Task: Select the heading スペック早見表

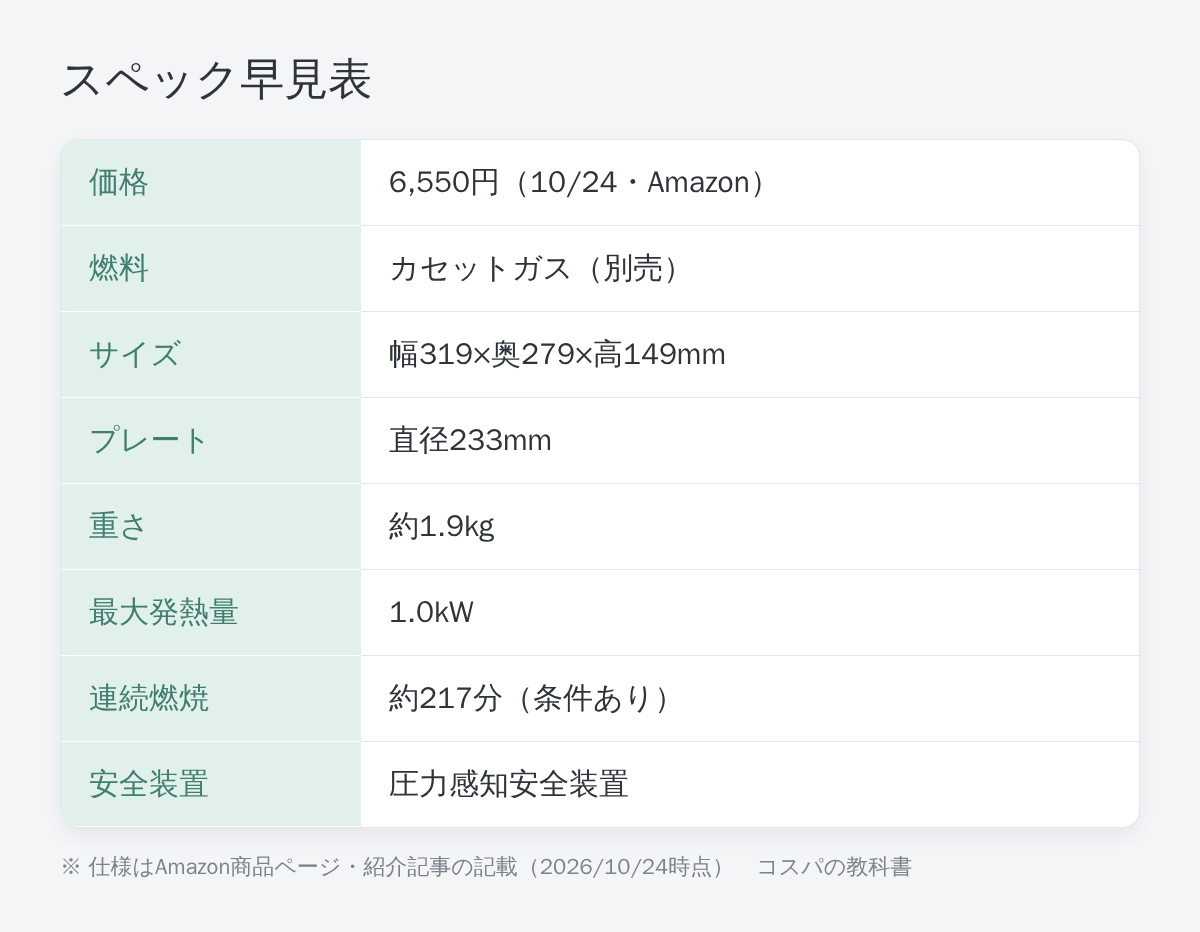Action: click(x=216, y=80)
